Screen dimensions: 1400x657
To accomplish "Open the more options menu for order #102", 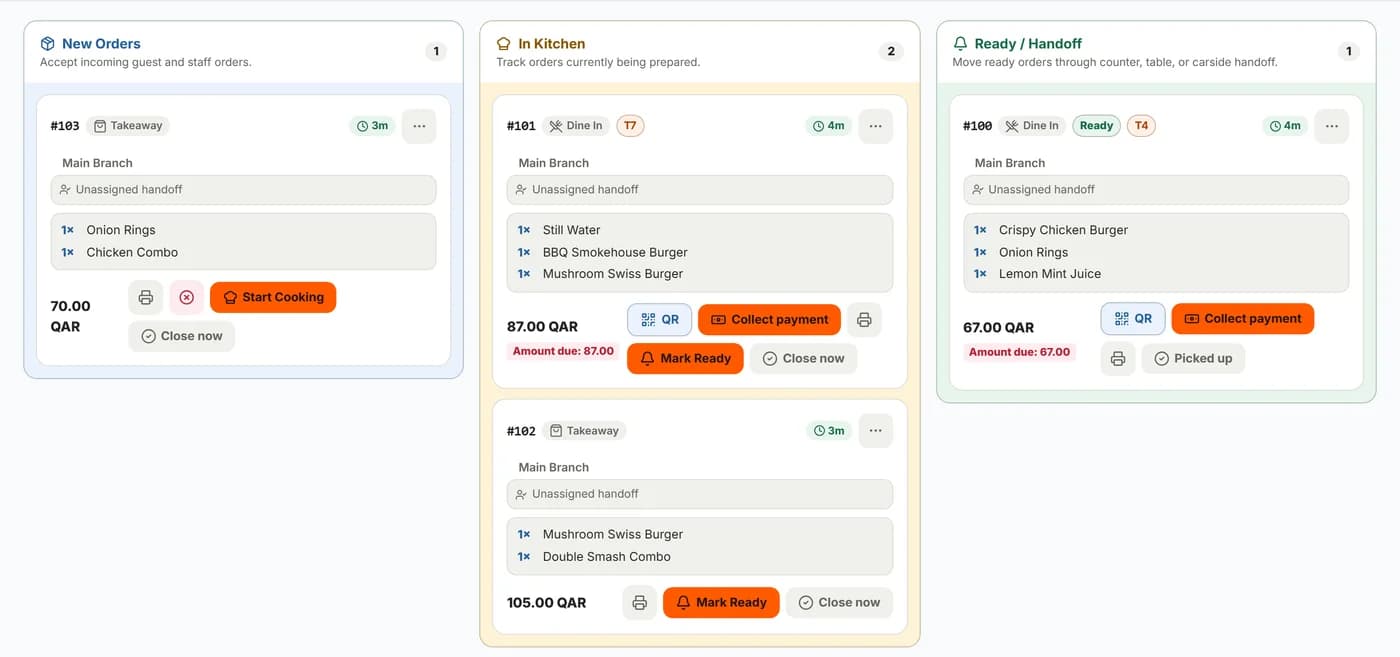I will [875, 430].
